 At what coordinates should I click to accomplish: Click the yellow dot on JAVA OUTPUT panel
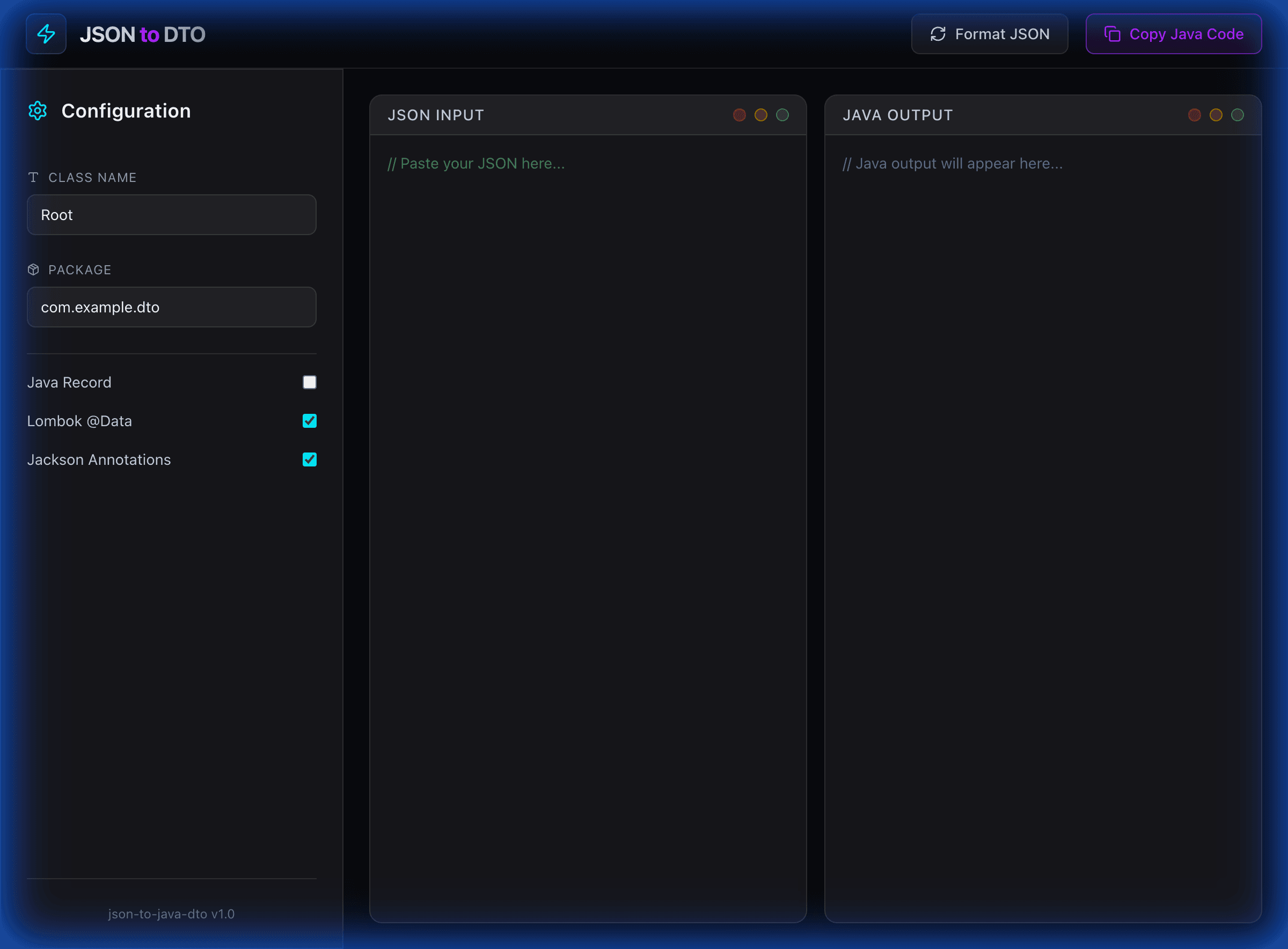click(1216, 115)
